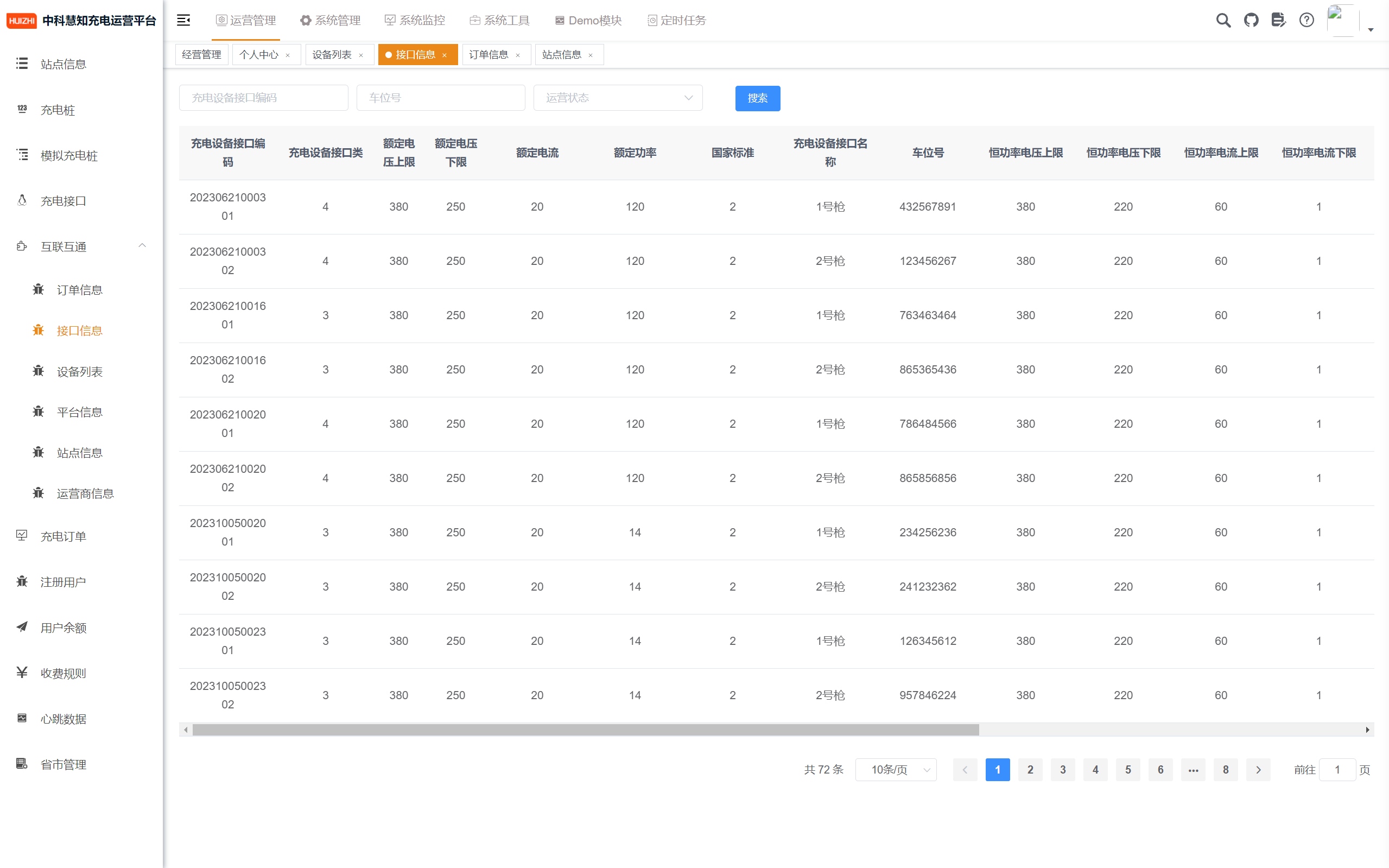
Task: Click the help question-mark icon
Action: pos(1306,20)
